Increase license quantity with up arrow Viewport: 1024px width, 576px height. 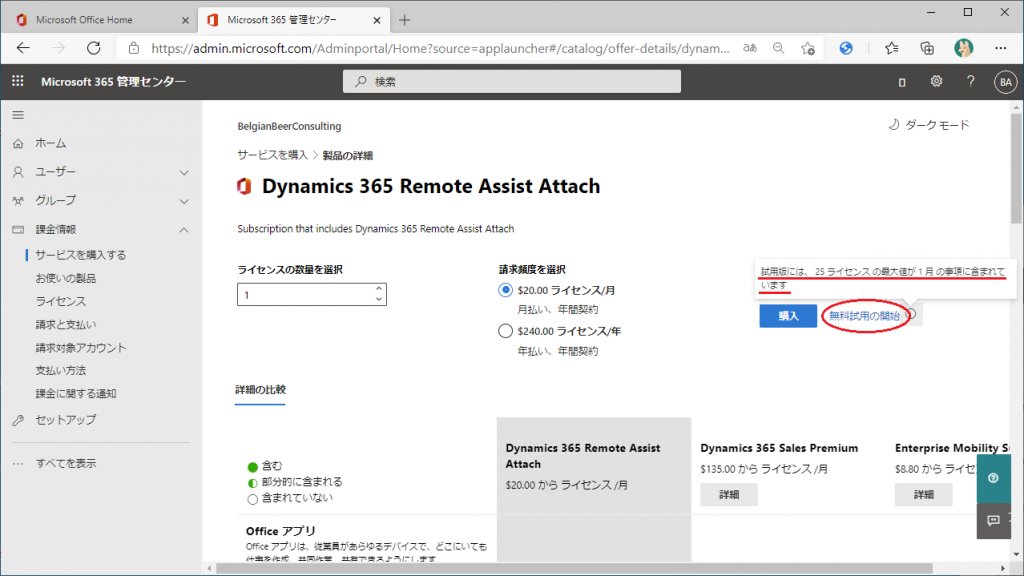coord(379,289)
